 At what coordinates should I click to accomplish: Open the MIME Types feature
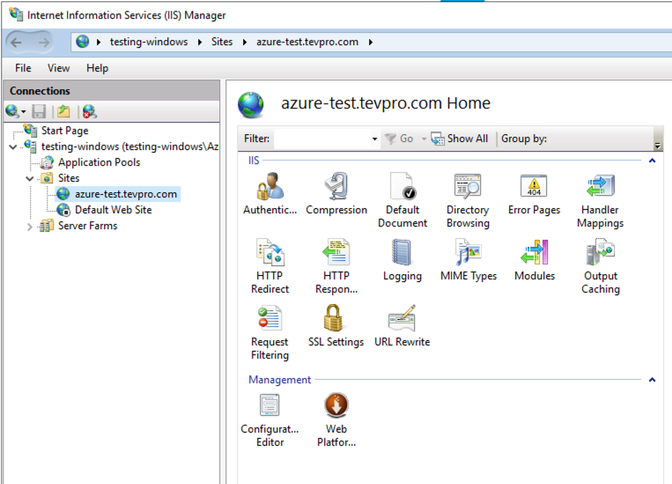pos(468,260)
